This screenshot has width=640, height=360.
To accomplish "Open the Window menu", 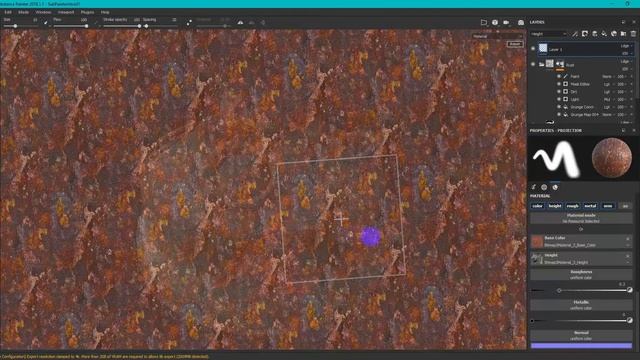I will pyautogui.click(x=43, y=12).
